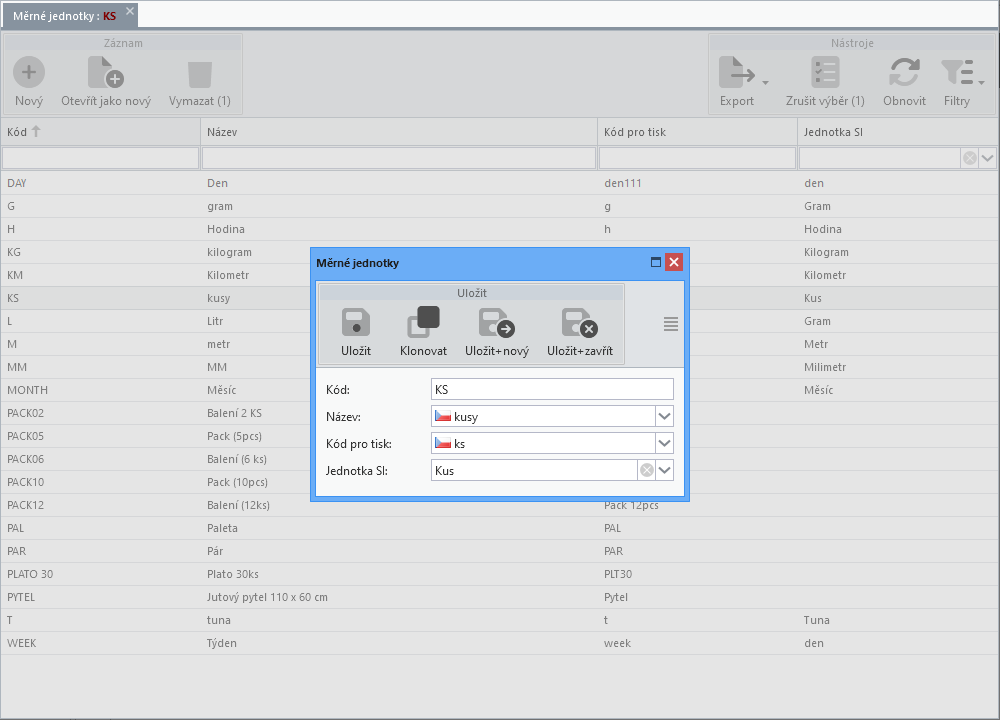Viewport: 1000px width, 720px height.
Task: Select the Měrné jednotky : KS tab
Action: 64,16
